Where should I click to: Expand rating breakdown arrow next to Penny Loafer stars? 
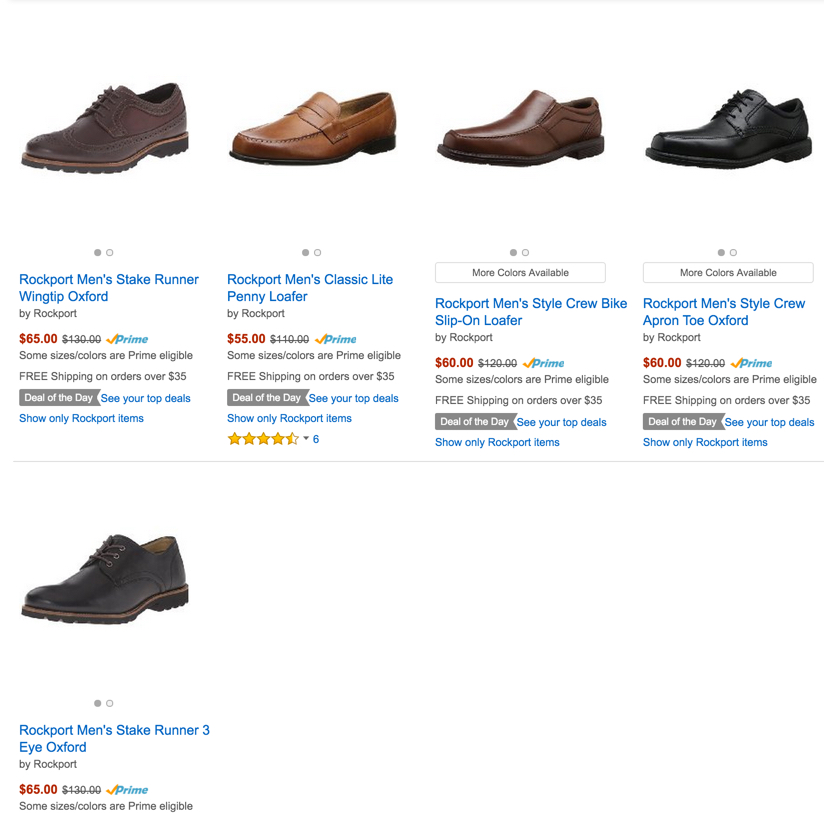pos(306,438)
